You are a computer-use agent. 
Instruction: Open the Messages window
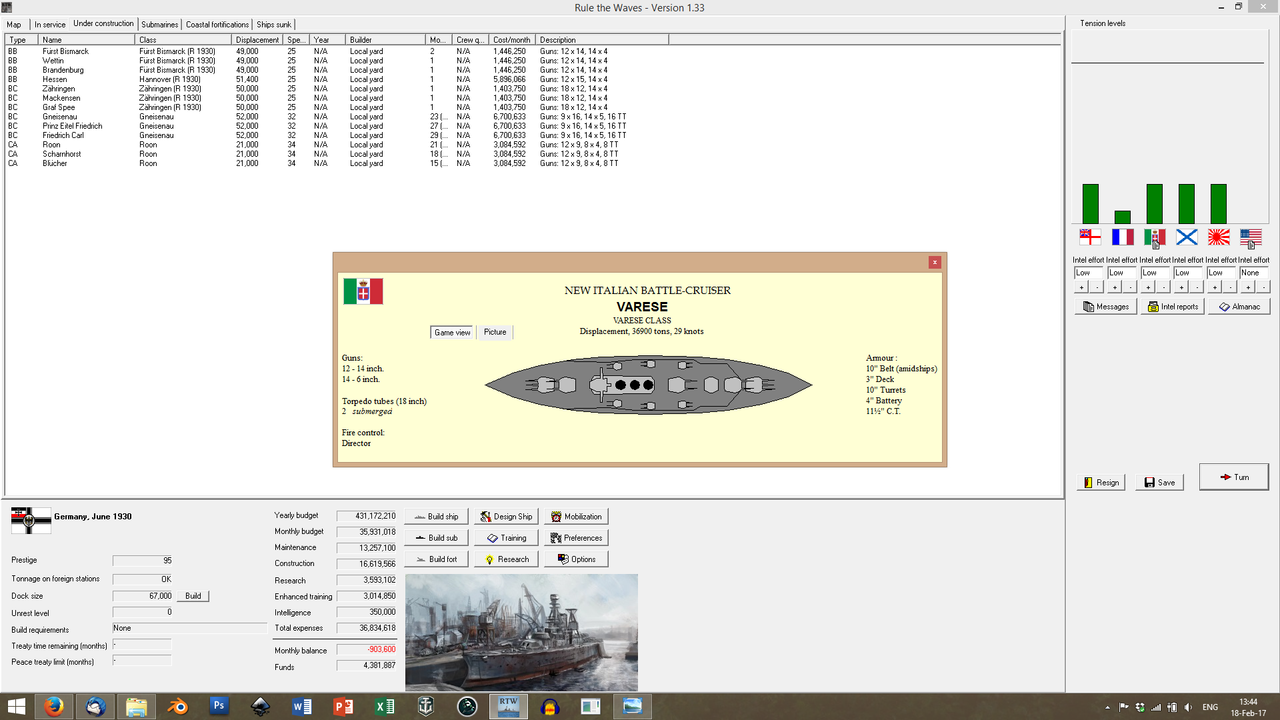pyautogui.click(x=1105, y=306)
